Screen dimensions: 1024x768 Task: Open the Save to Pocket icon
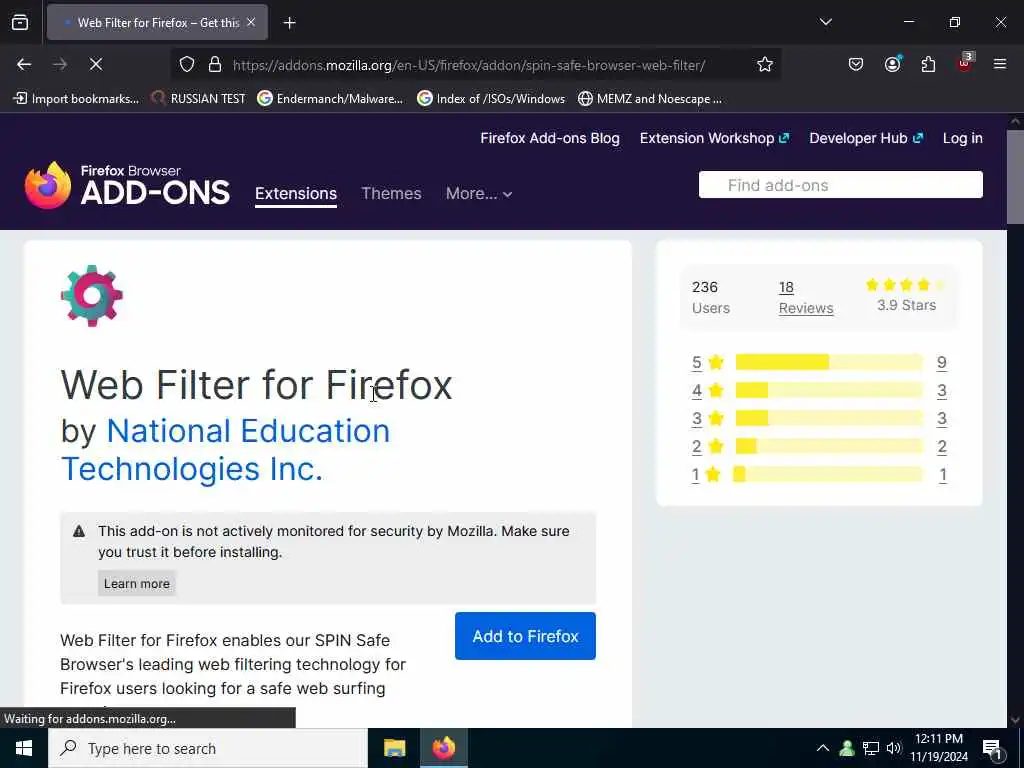pyautogui.click(x=856, y=64)
